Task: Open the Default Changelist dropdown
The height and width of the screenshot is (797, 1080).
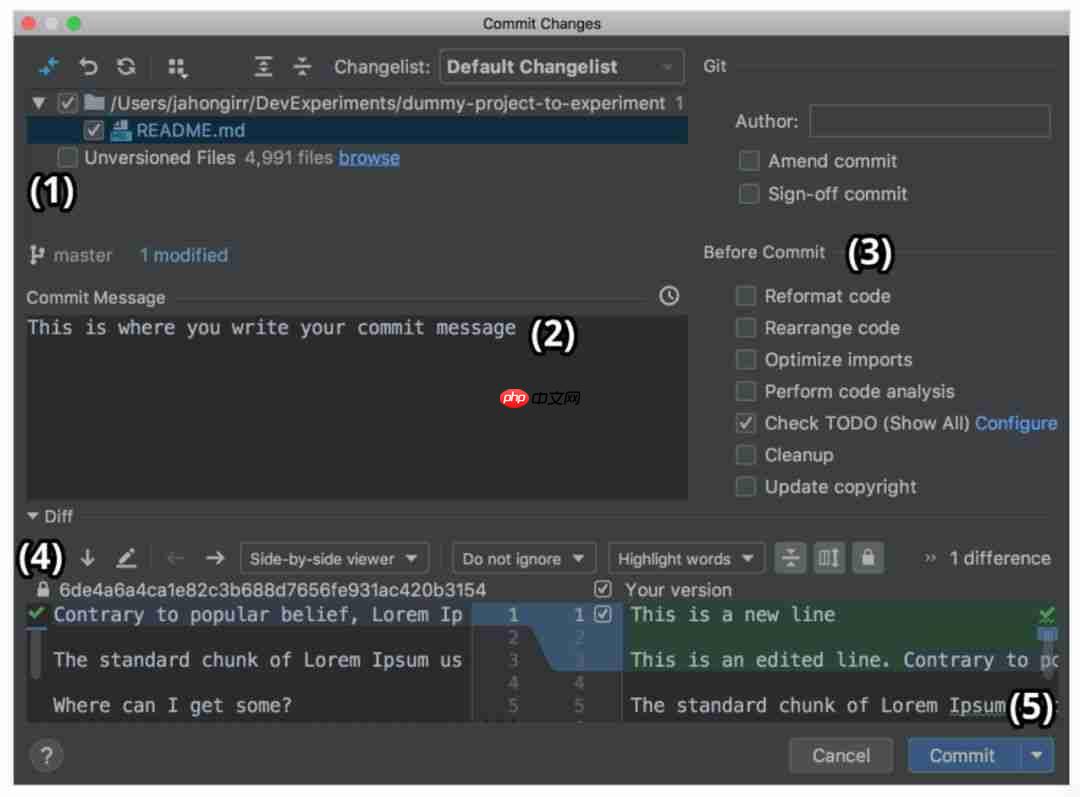Action: 560,66
